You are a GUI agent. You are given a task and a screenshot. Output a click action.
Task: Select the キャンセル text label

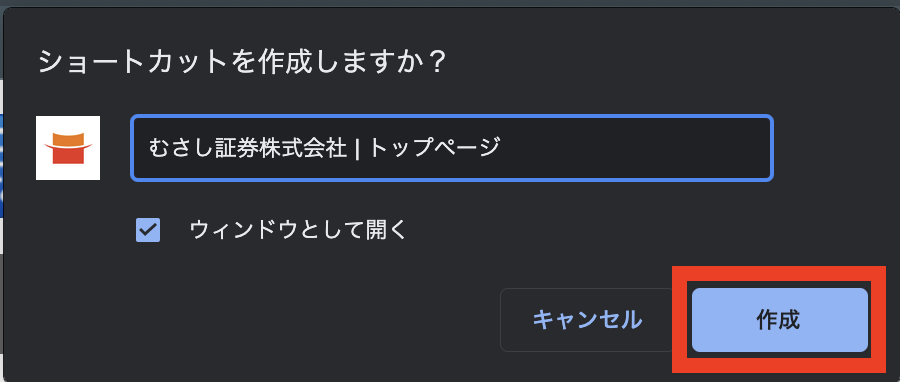click(x=587, y=320)
